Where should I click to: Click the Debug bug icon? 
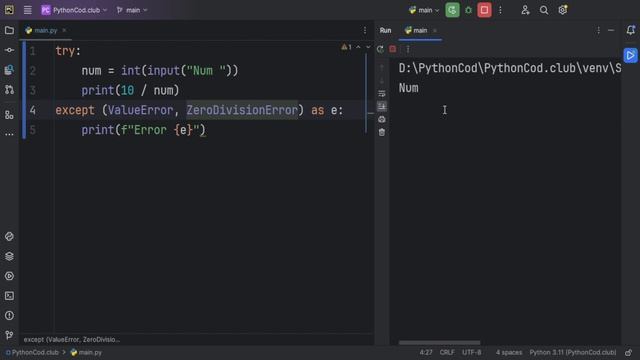pyautogui.click(x=469, y=10)
